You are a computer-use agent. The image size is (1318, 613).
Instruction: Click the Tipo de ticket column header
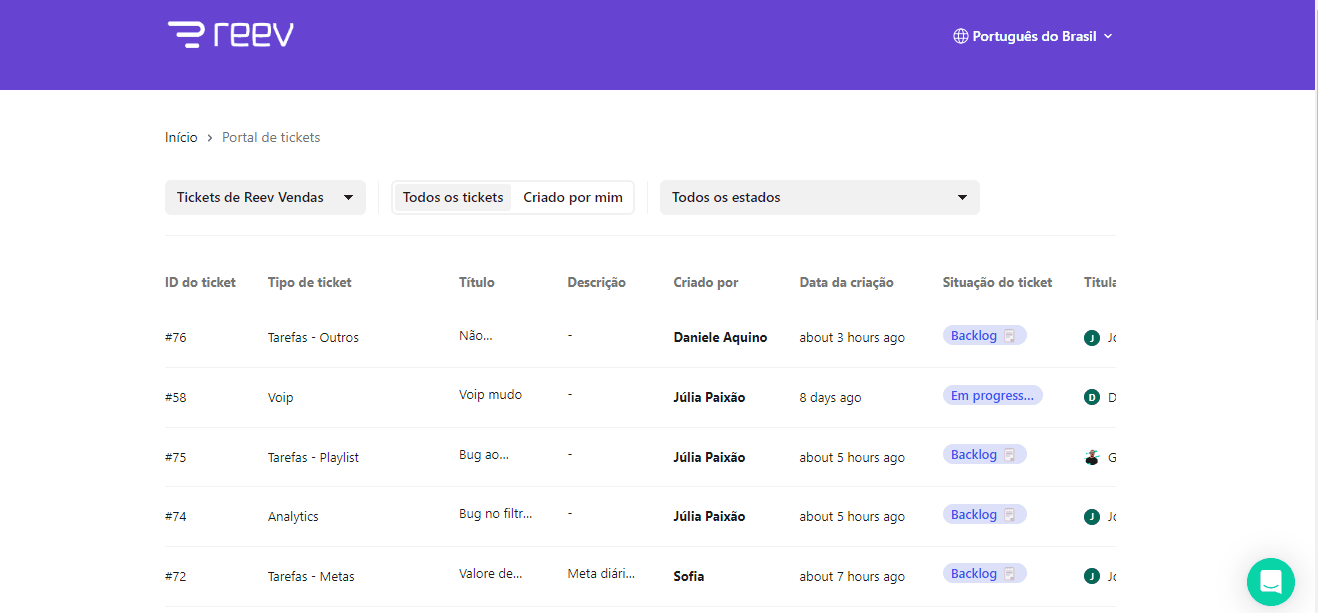tap(310, 282)
